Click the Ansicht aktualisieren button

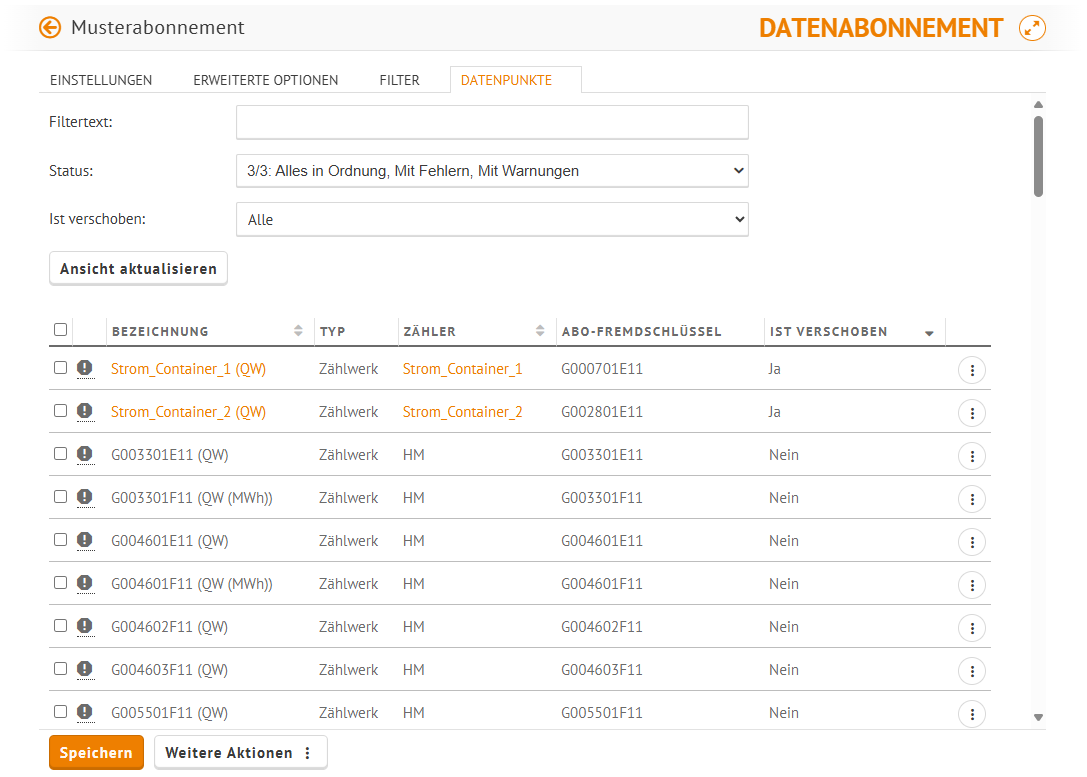[138, 268]
